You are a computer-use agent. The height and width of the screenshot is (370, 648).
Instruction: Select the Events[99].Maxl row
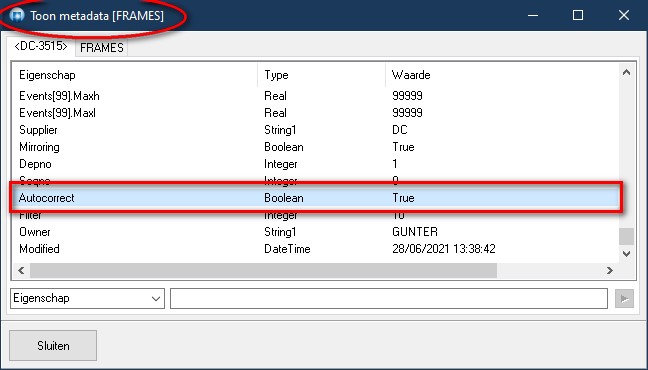coord(316,113)
